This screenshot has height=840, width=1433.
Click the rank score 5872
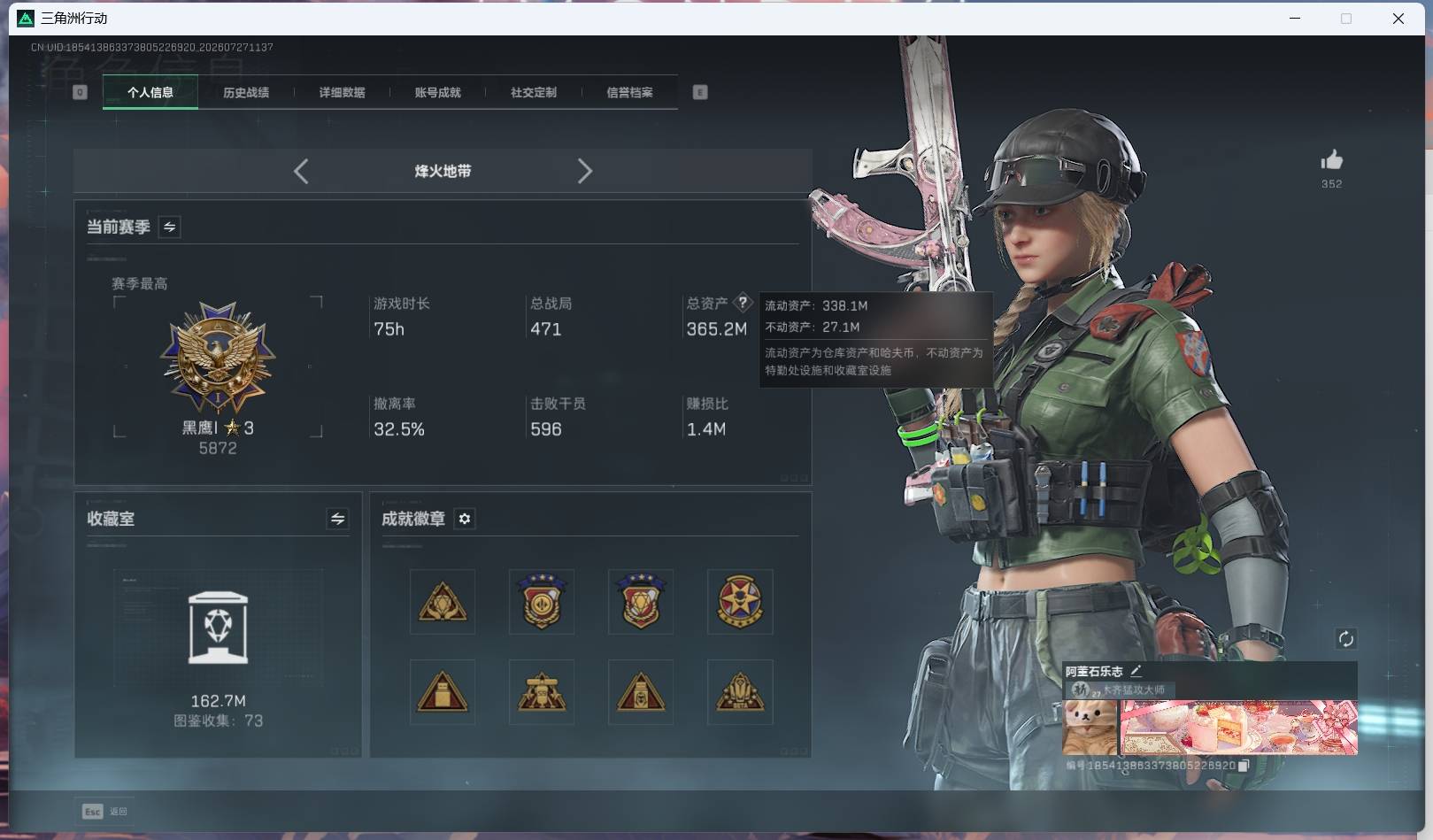(x=218, y=449)
